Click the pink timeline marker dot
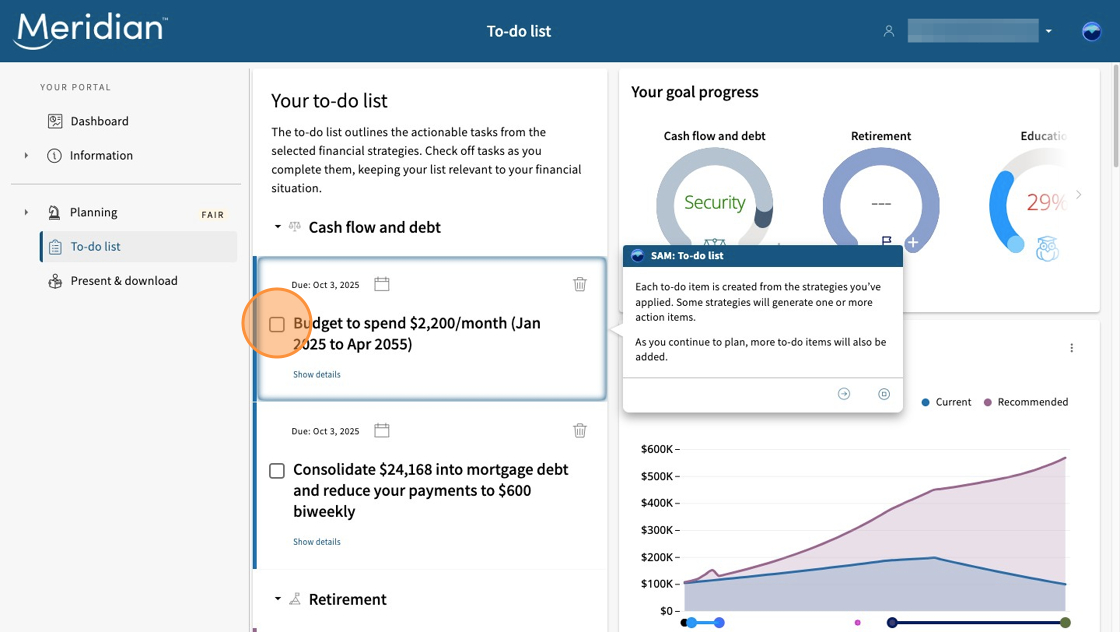1120x632 pixels. pyautogui.click(x=857, y=623)
